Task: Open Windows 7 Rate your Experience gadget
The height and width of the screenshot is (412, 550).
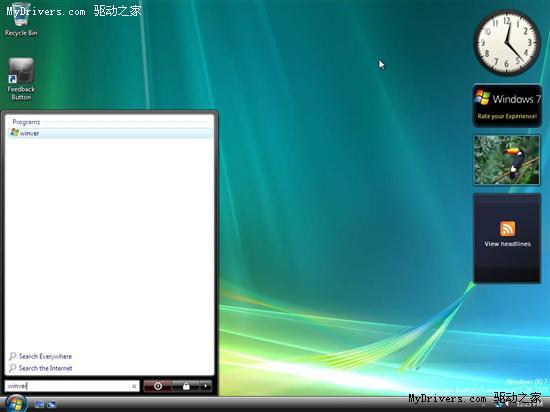Action: (507, 105)
